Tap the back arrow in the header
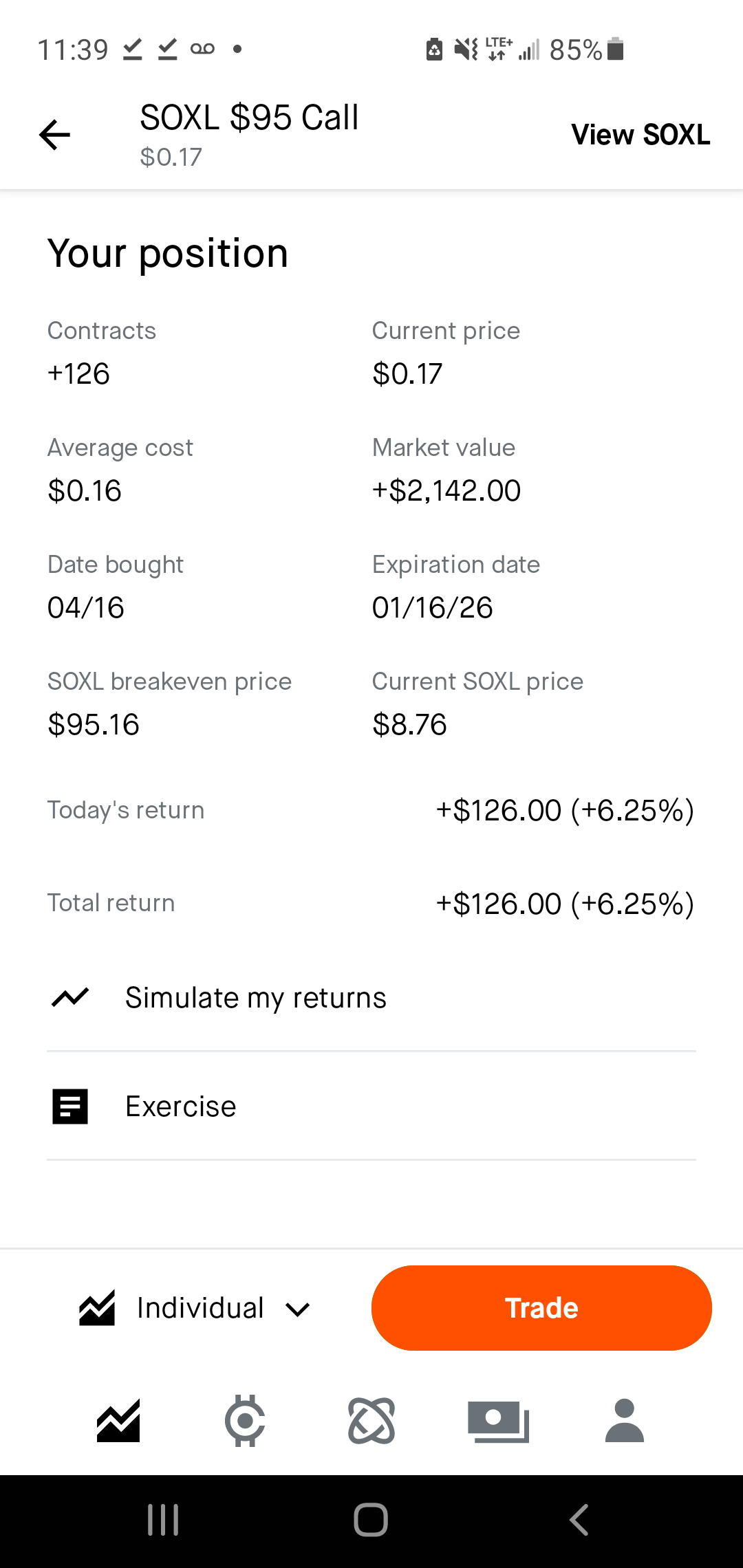 (x=55, y=134)
